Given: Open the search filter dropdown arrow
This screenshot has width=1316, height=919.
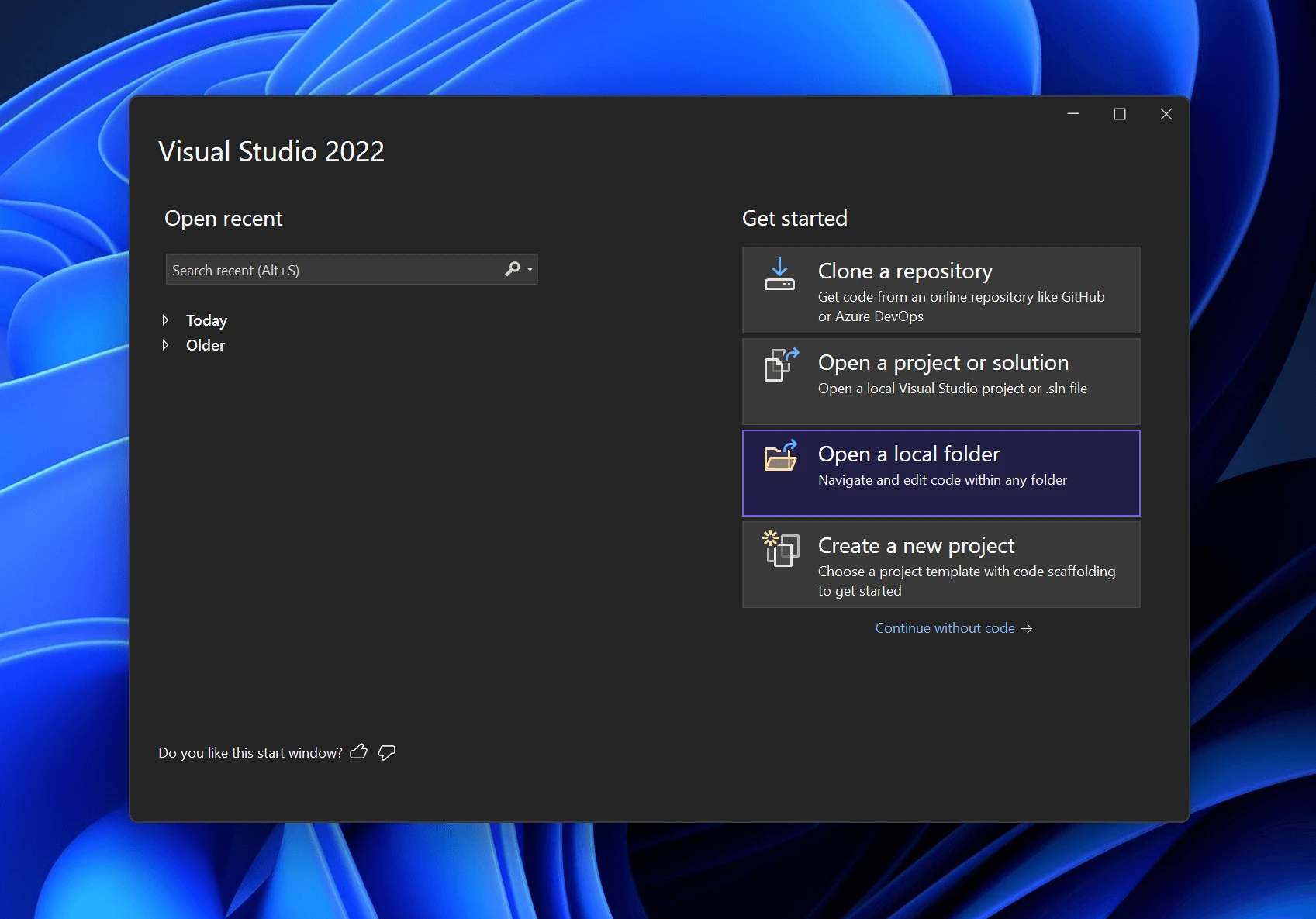Looking at the screenshot, I should (x=528, y=269).
